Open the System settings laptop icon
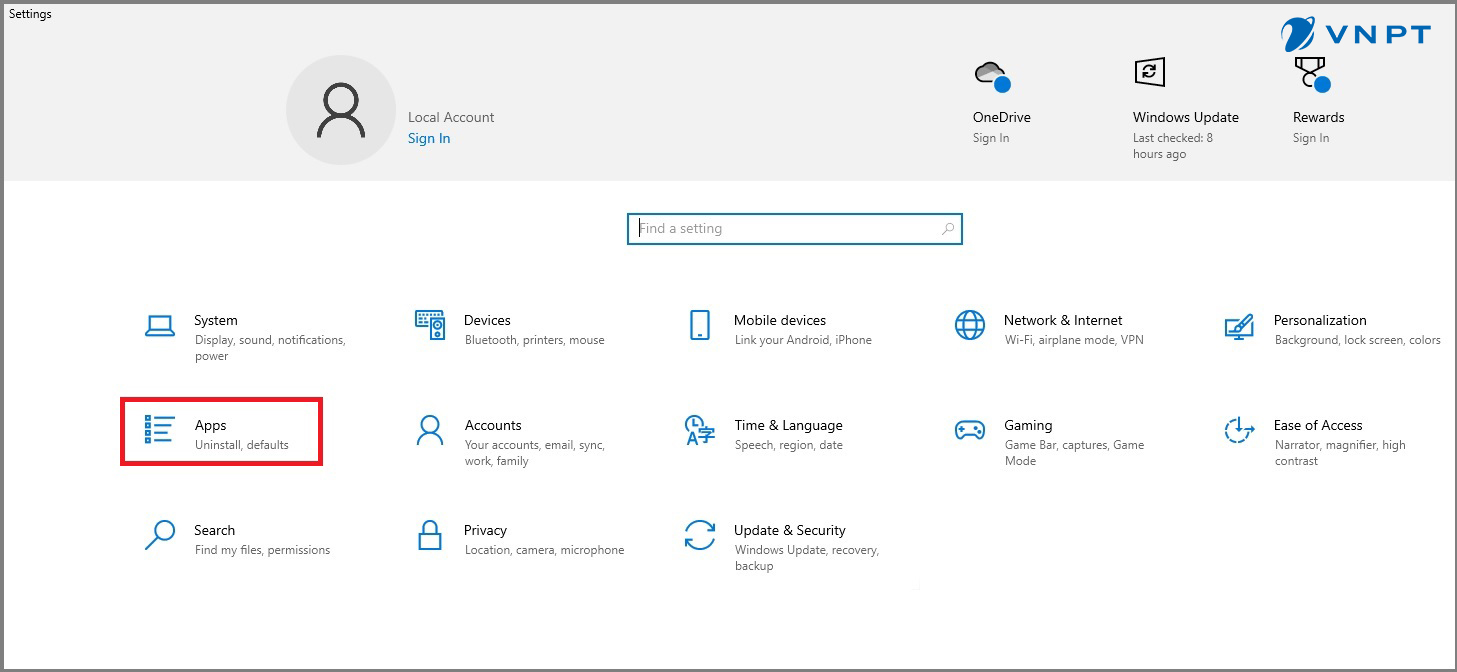 coord(160,326)
